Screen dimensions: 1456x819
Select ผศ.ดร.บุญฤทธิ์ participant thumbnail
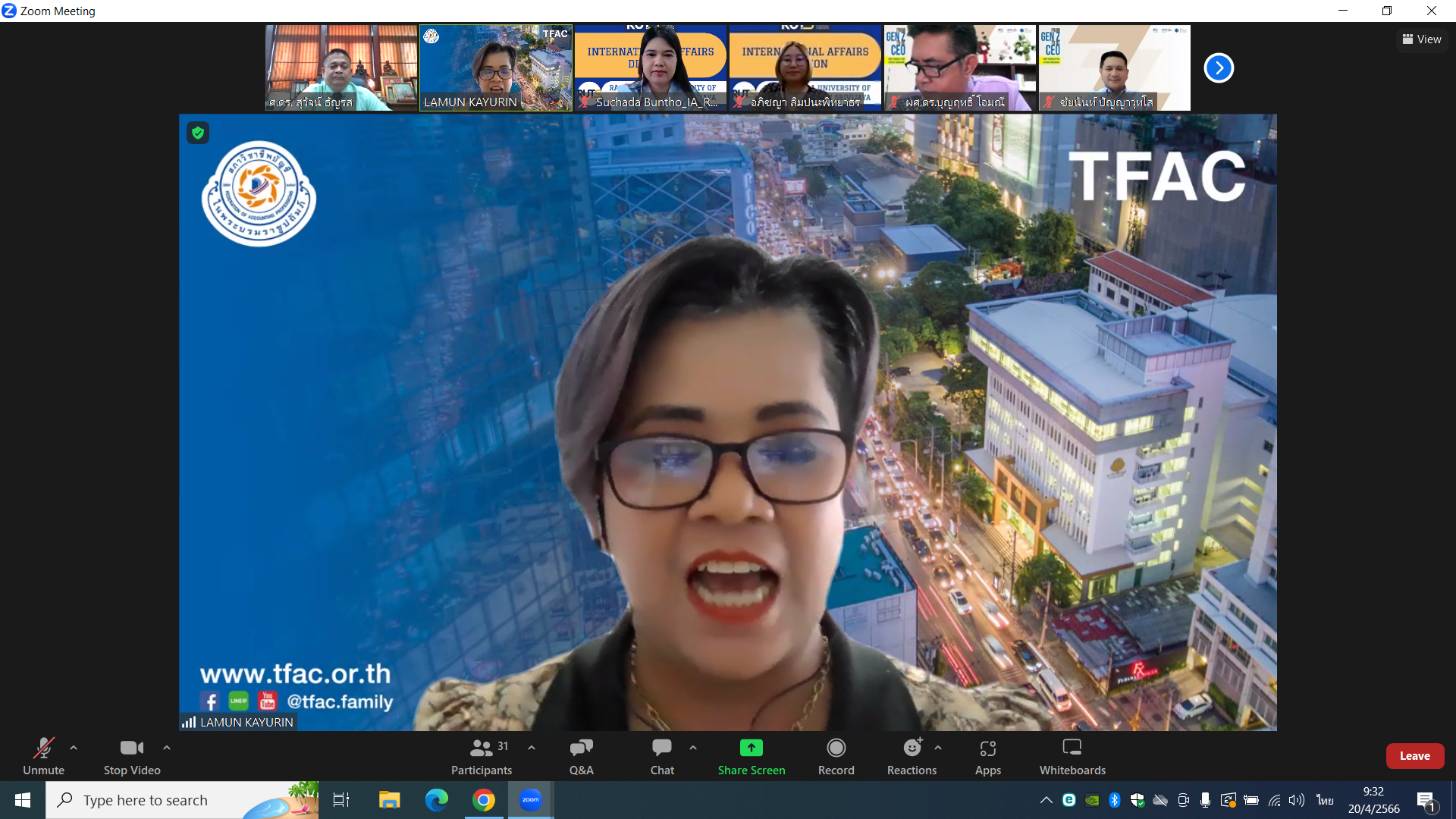tap(960, 68)
